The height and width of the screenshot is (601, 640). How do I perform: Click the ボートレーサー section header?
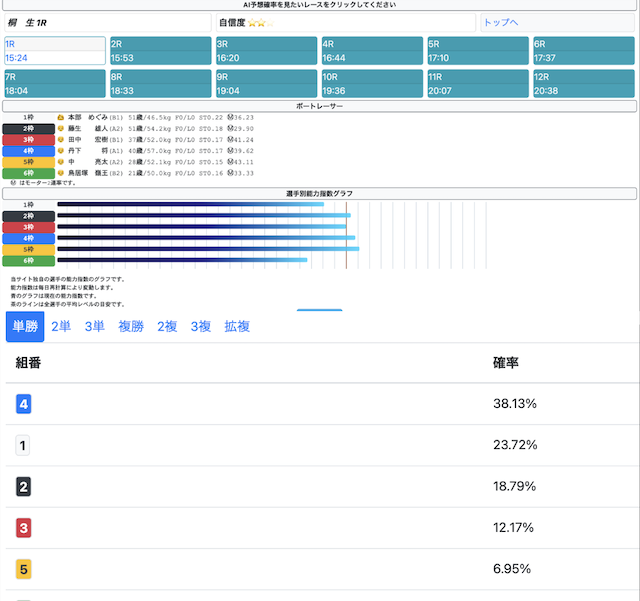320,105
